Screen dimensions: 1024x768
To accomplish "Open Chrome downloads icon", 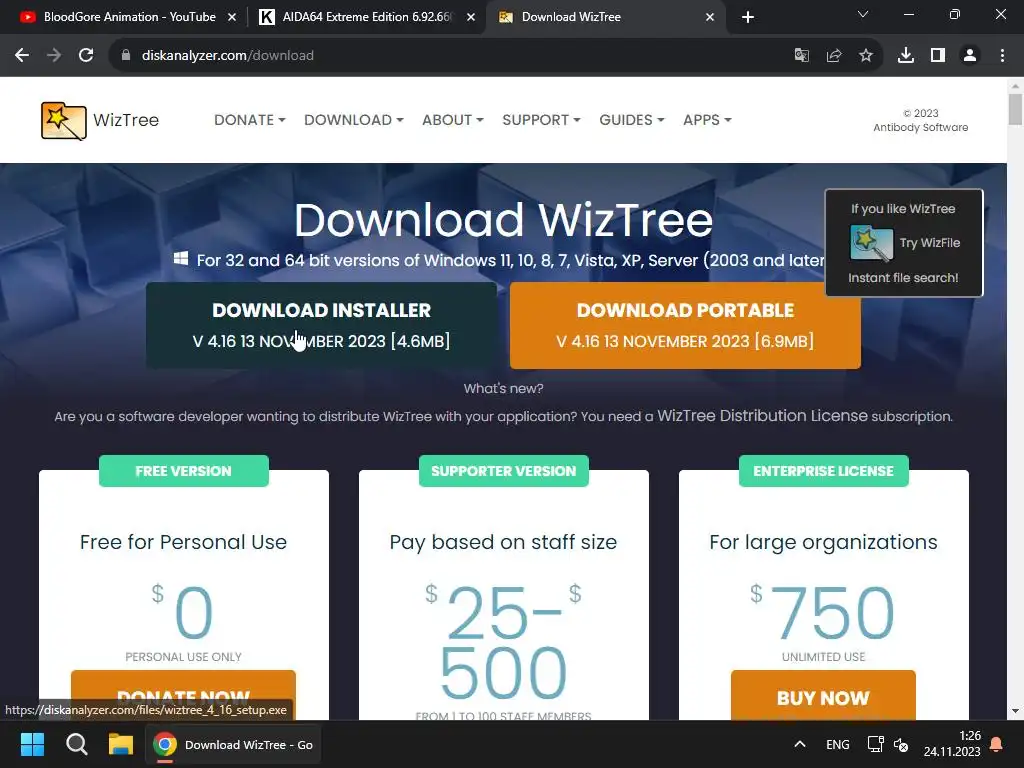I will tap(906, 56).
